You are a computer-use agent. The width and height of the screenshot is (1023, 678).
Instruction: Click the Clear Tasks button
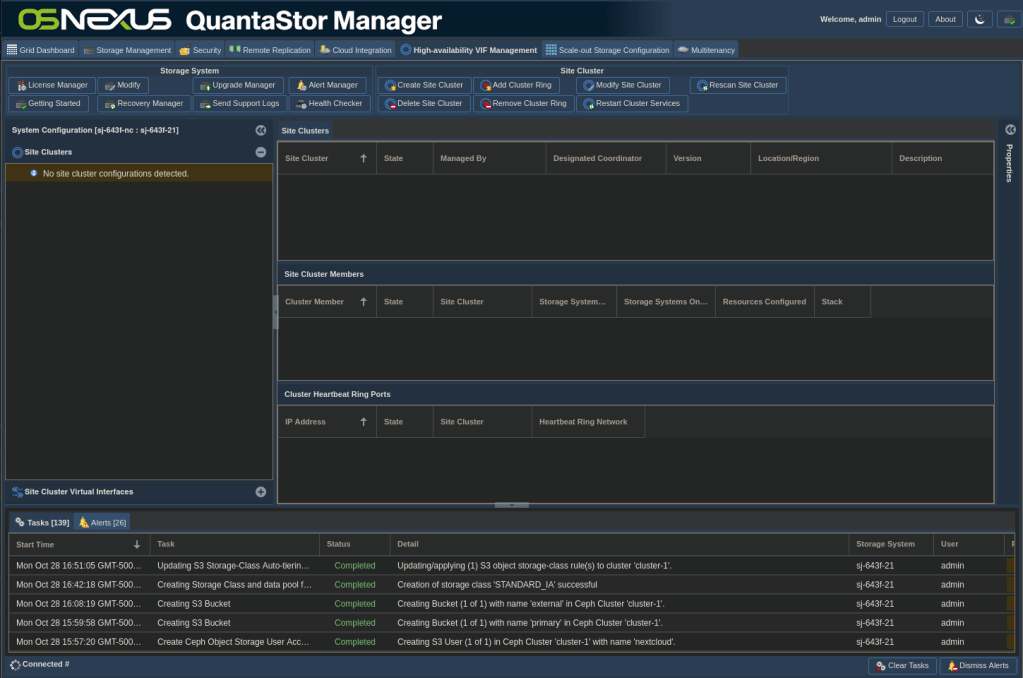pos(902,666)
